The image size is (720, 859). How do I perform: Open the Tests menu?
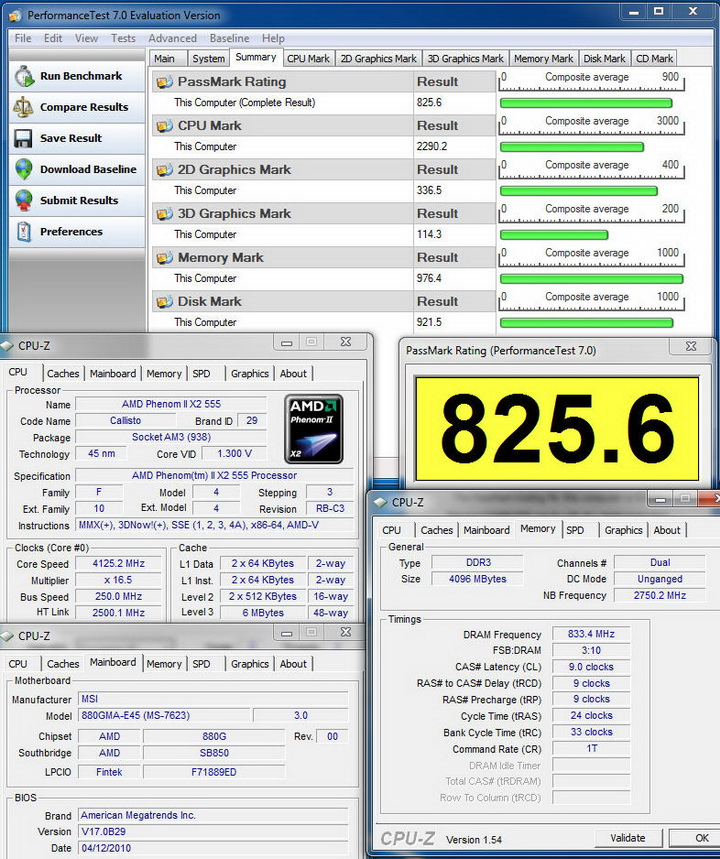click(123, 38)
